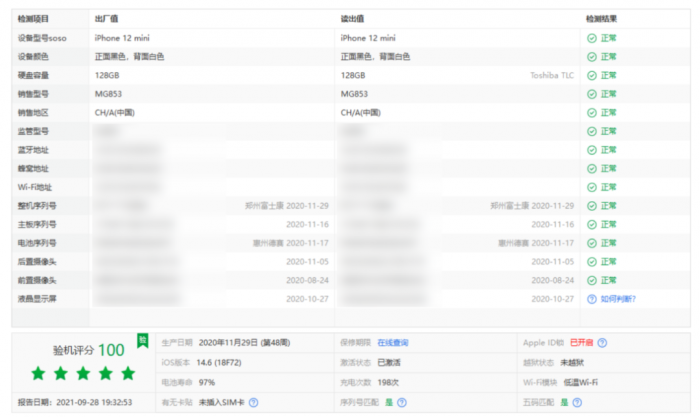
Task: Open the 在线查询 warranty link
Action: [x=392, y=343]
